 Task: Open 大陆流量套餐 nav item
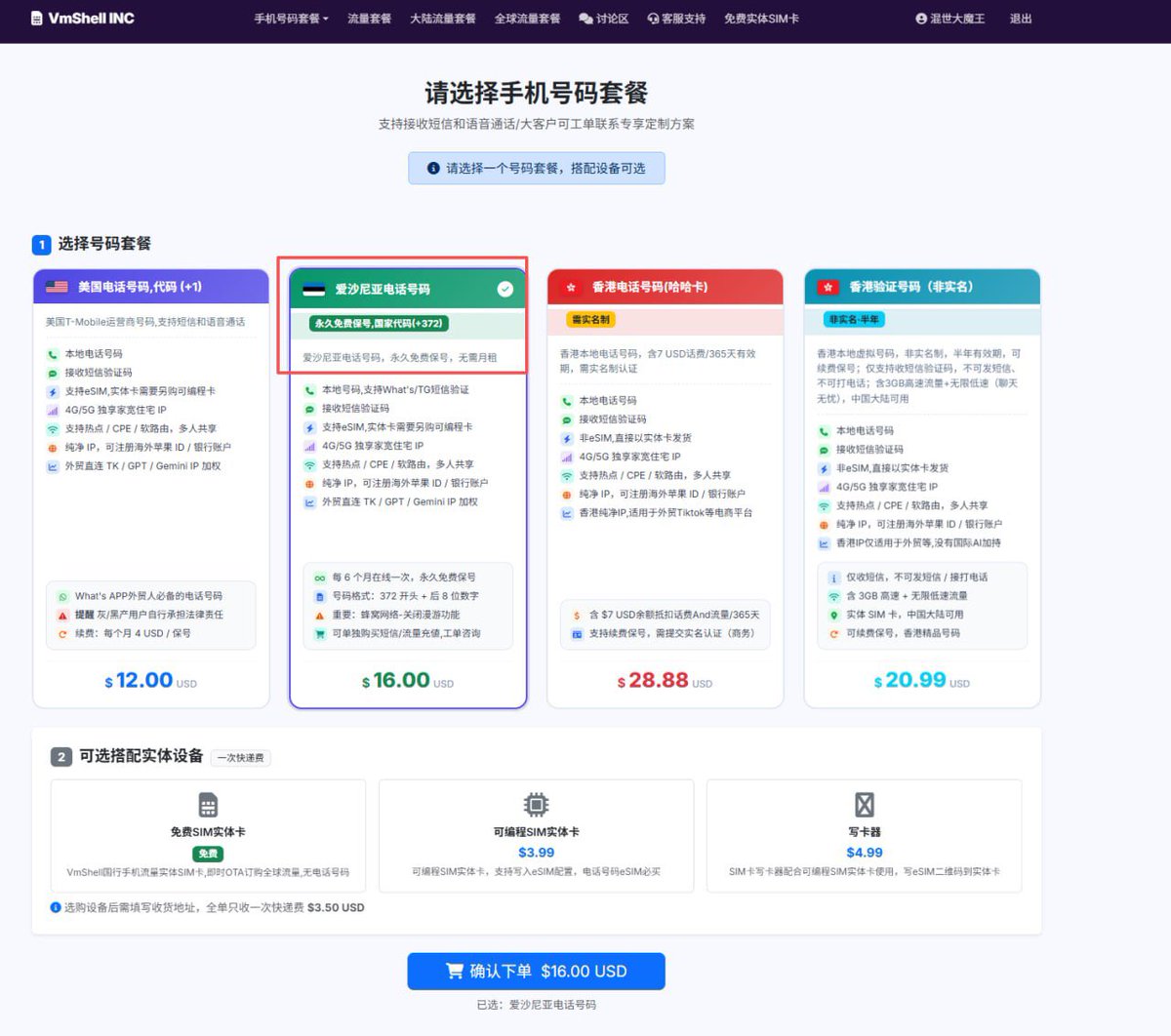tap(443, 19)
